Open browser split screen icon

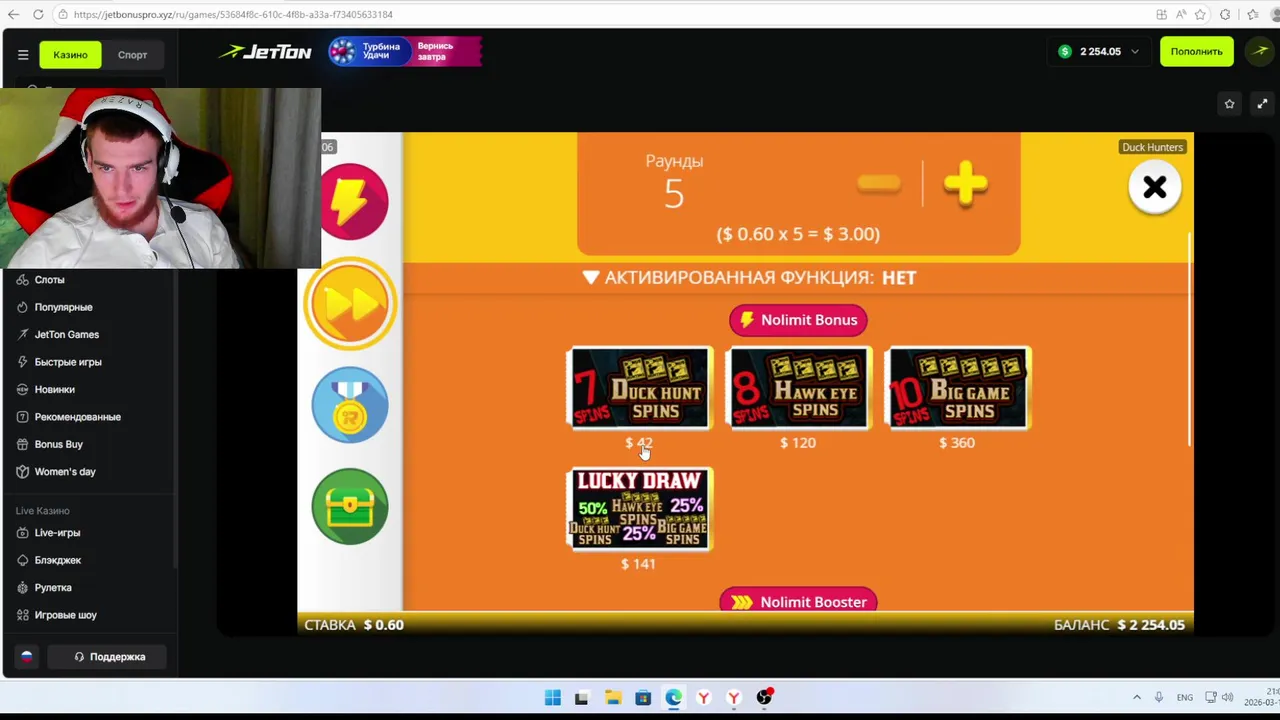1161,14
